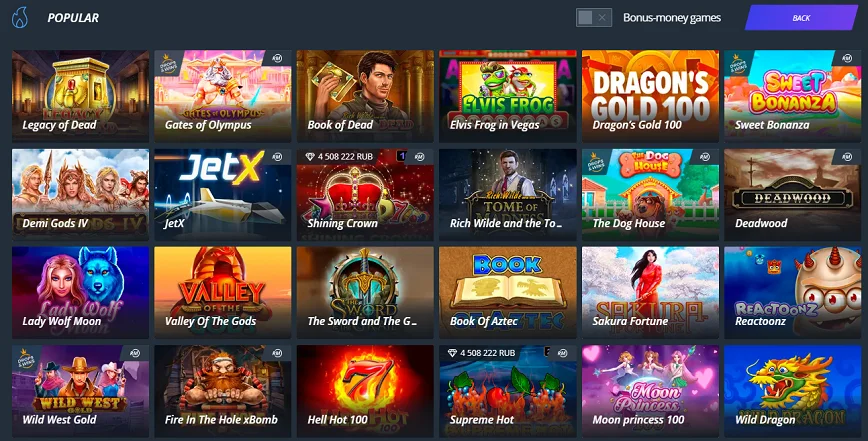Click the Back button
The width and height of the screenshot is (868, 441).
coord(801,18)
